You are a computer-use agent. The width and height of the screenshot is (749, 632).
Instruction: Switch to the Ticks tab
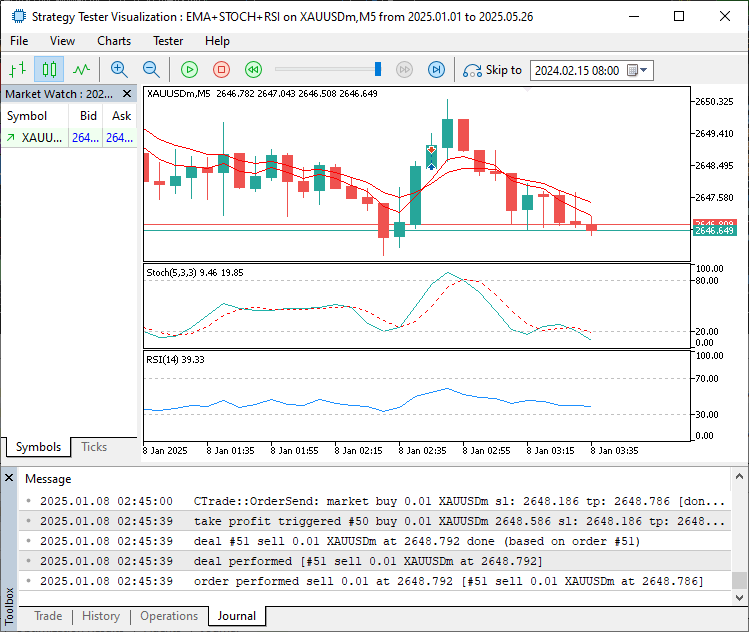(x=94, y=447)
